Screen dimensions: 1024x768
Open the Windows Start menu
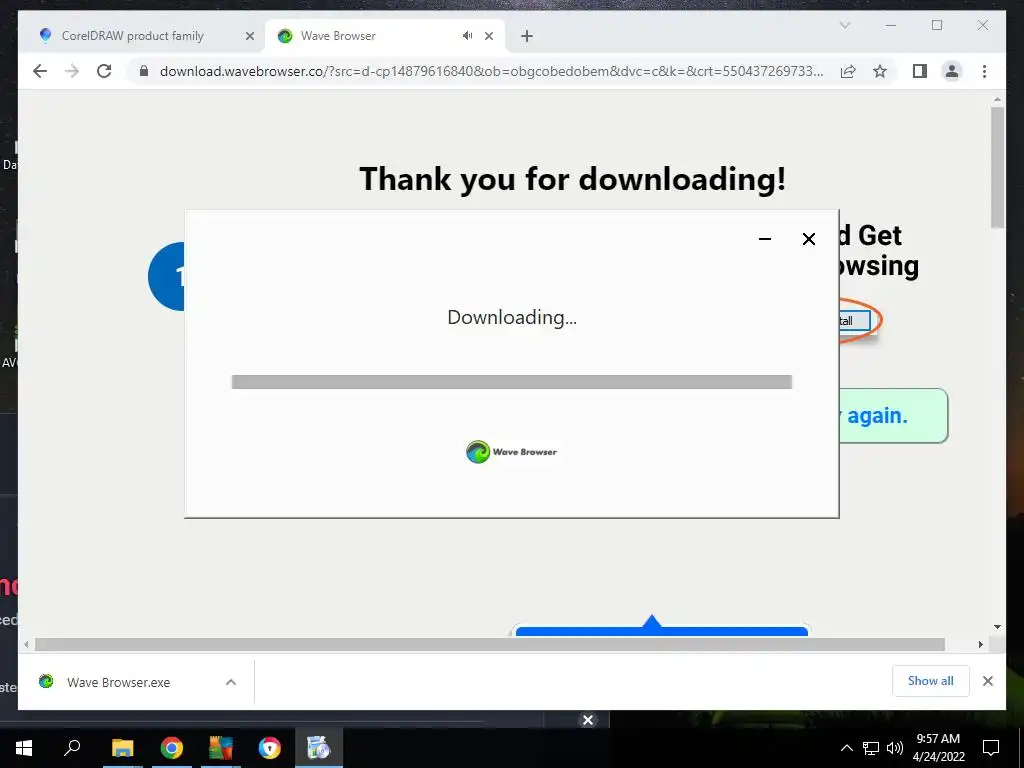click(x=24, y=748)
